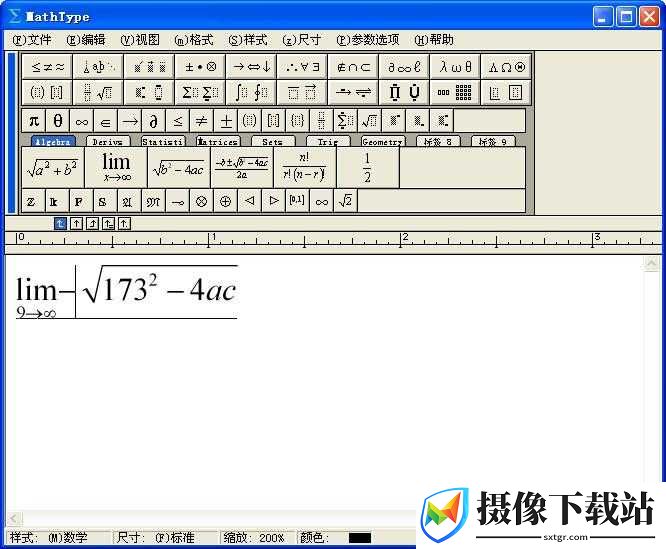Screen dimensions: 666x549
Task: Open the 样式 menu
Action: (x=248, y=40)
